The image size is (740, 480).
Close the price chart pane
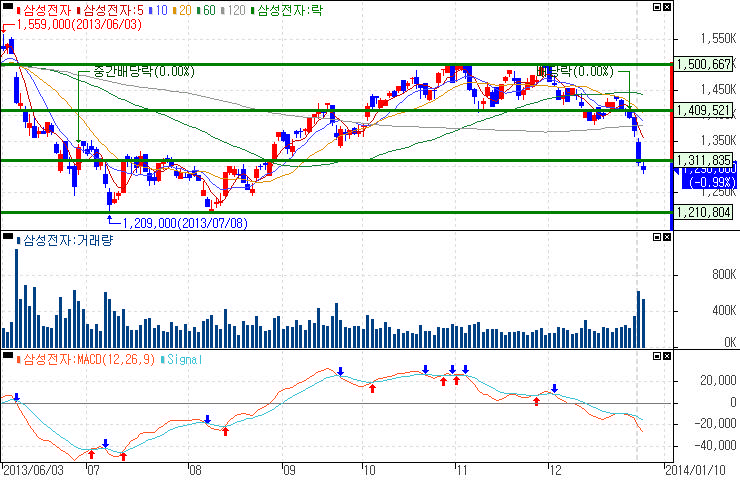(666, 7)
